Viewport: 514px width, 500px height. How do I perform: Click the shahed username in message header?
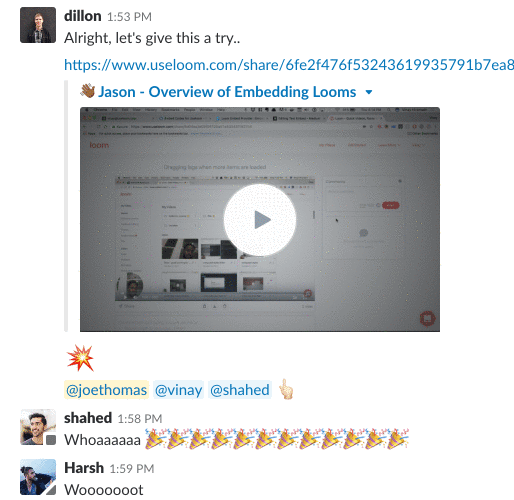pos(88,418)
